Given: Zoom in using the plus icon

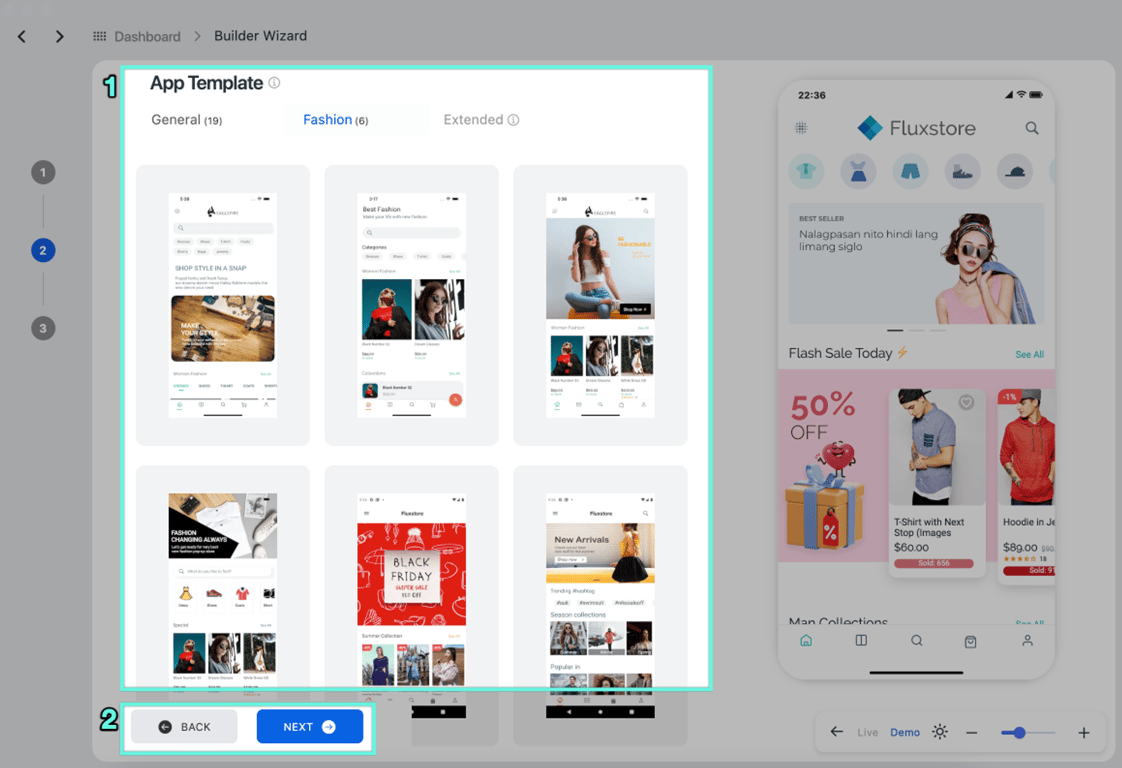Looking at the screenshot, I should point(1086,732).
